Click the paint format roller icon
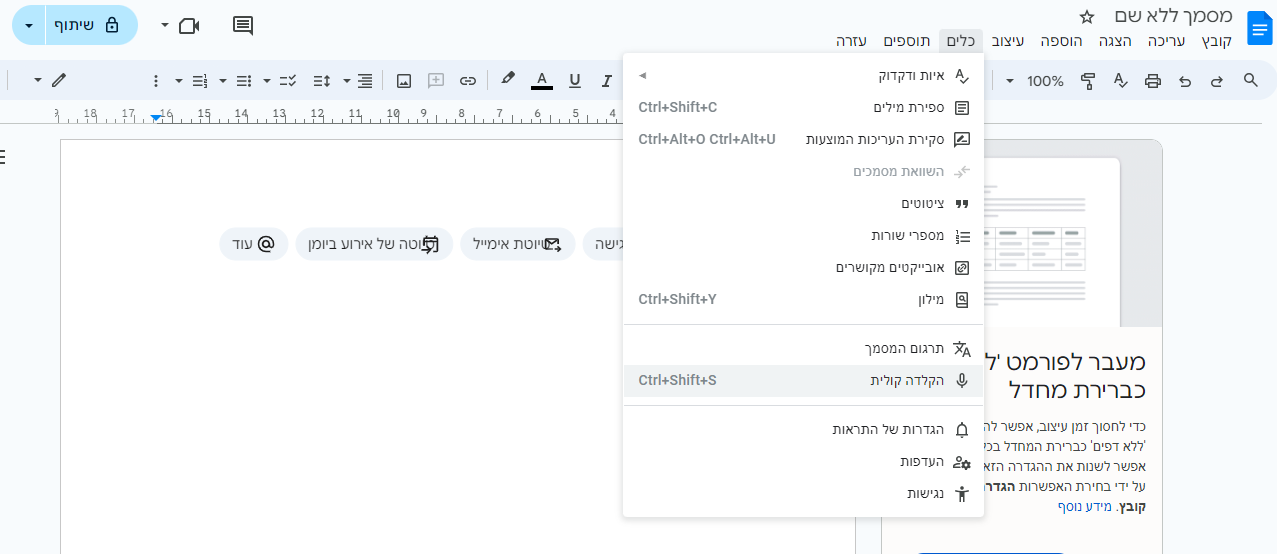Image resolution: width=1277 pixels, height=554 pixels. point(1088,81)
